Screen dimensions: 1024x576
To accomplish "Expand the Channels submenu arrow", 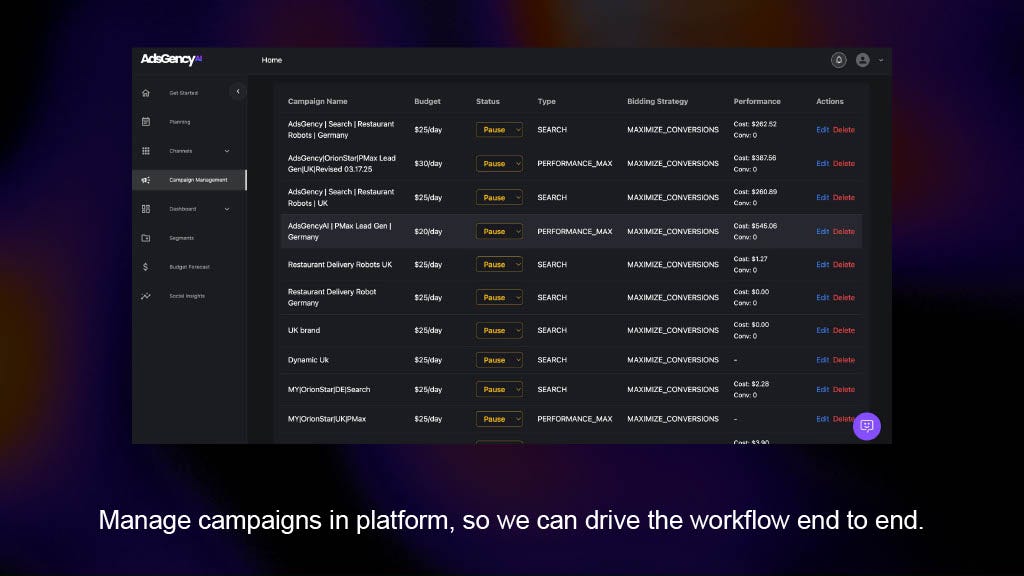I will point(226,151).
